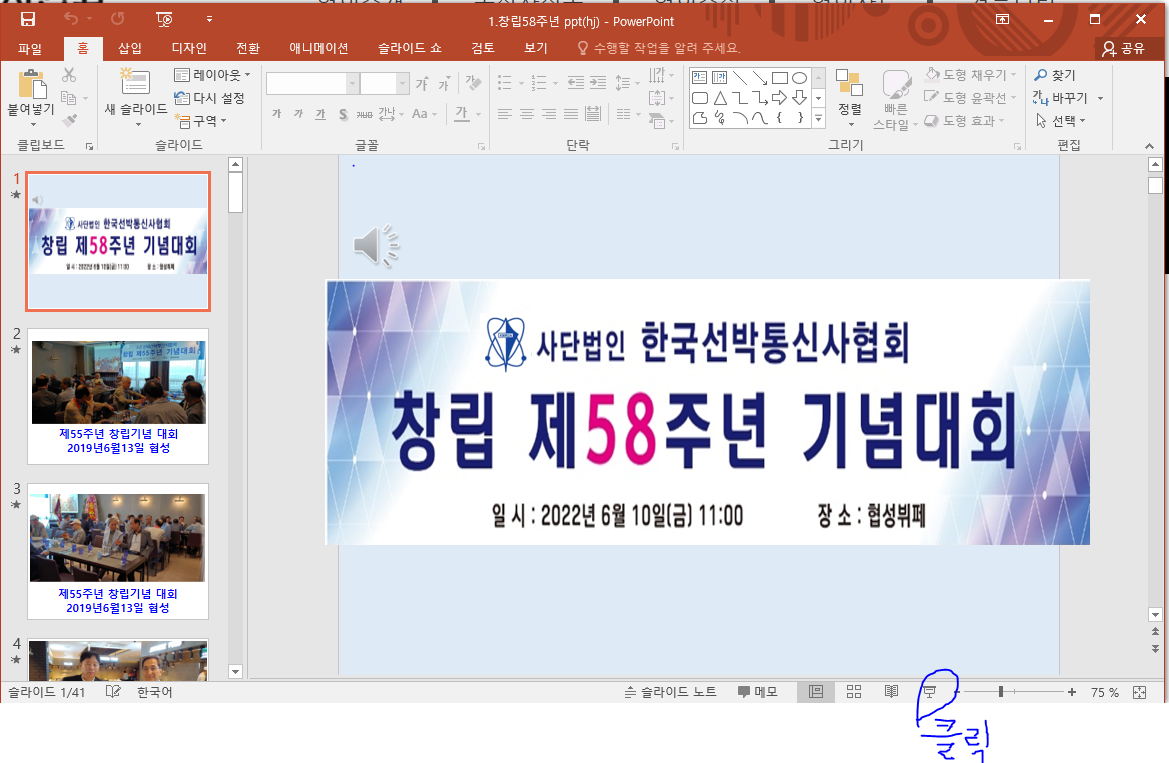Align text to the right

(x=549, y=113)
